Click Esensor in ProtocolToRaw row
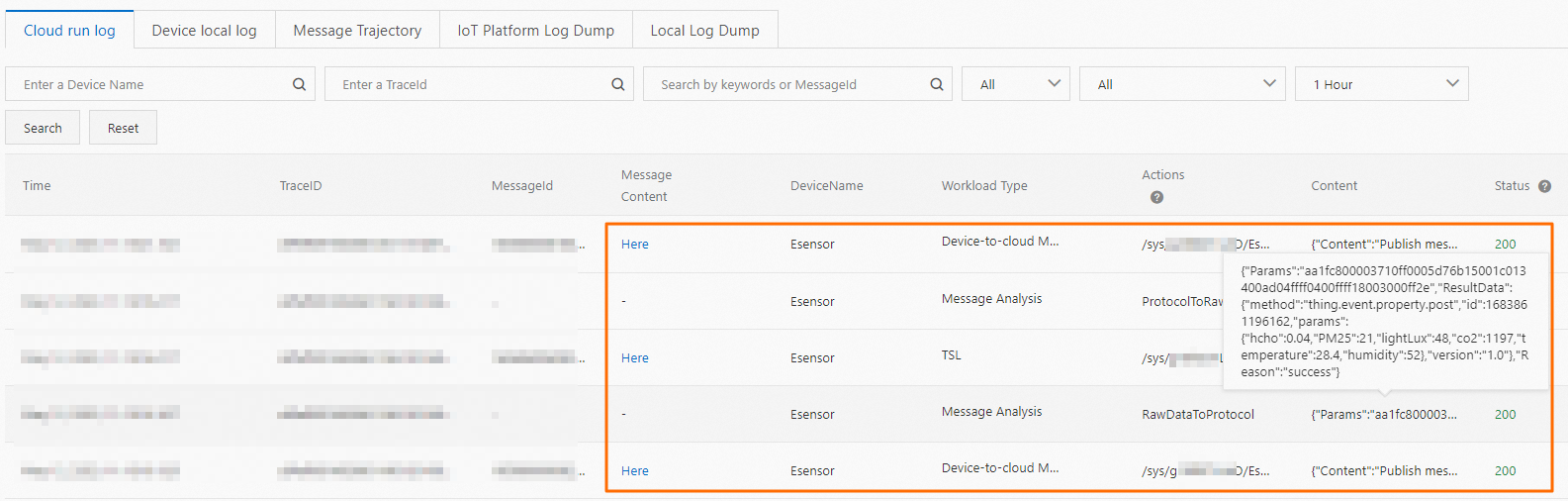 (812, 302)
